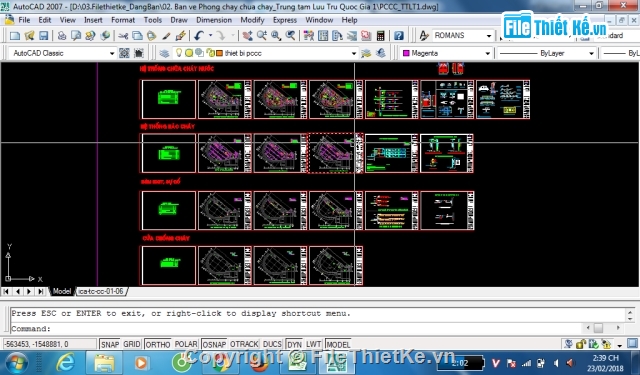Screen dimensions: 640x375
Task: Open Windows Start button
Action: (x=17, y=363)
